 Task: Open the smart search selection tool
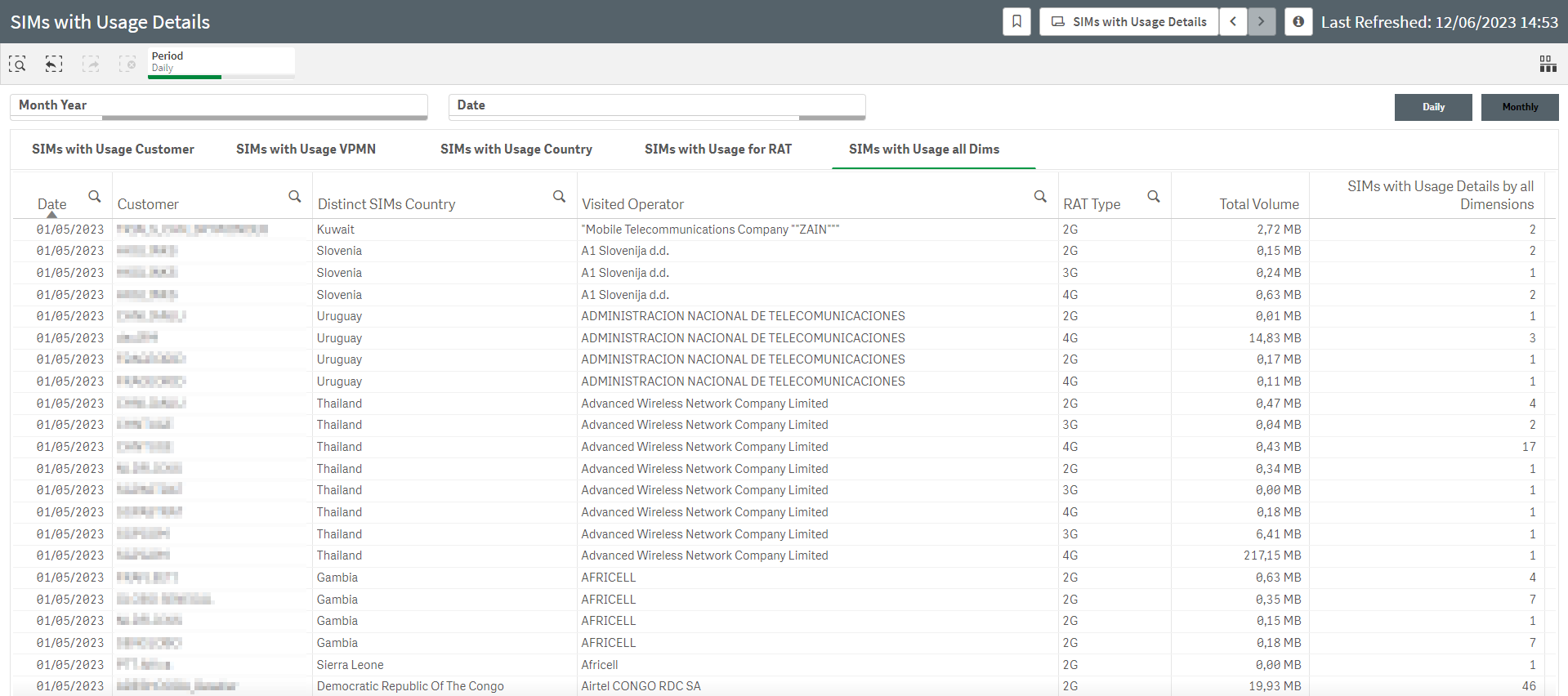click(x=17, y=64)
